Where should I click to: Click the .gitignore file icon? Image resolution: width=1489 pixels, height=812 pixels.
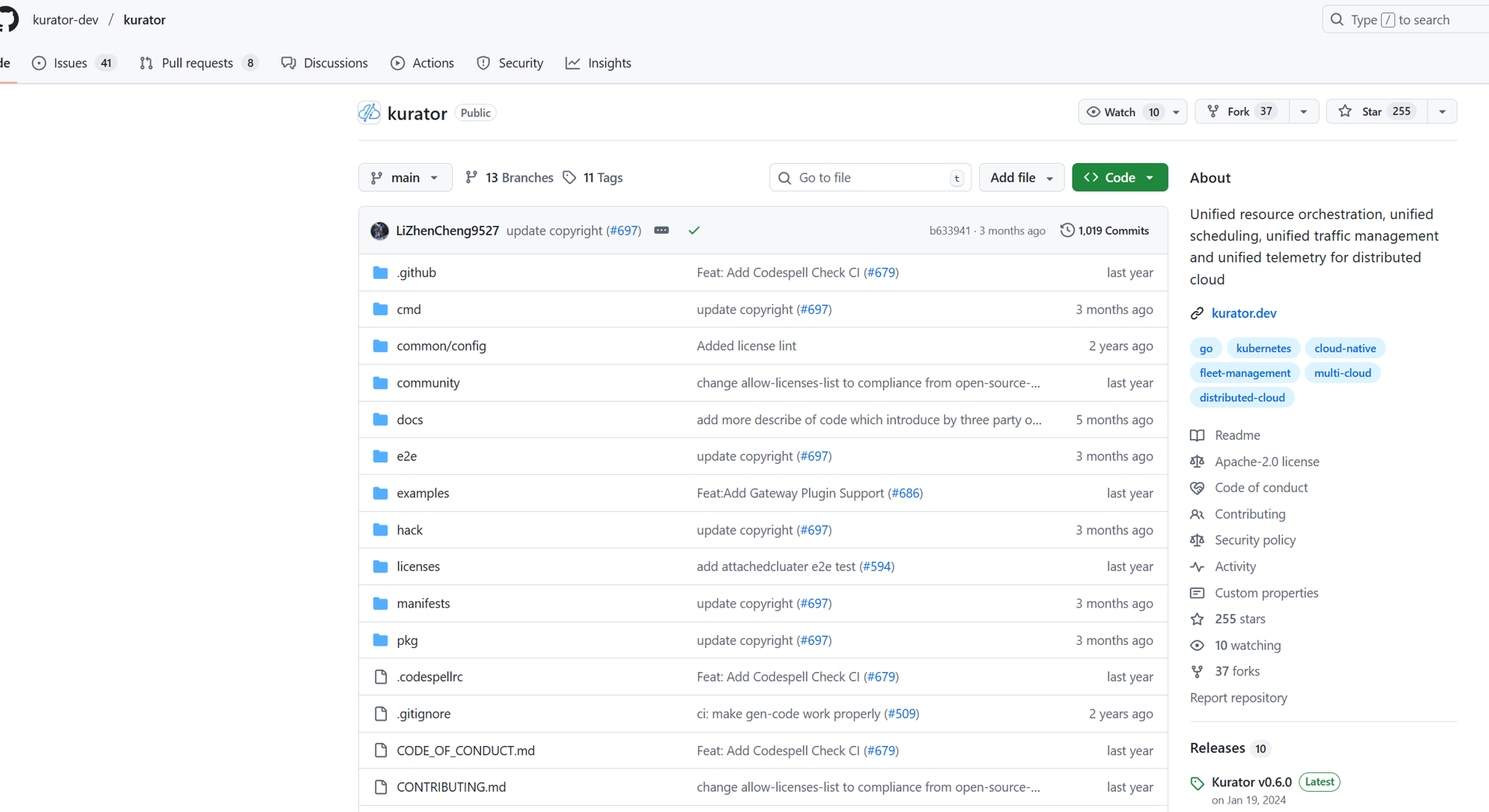click(380, 713)
